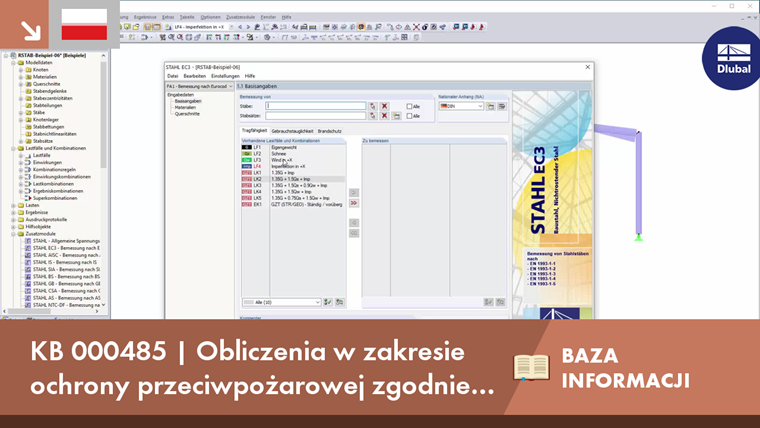Click Polish flag icon

pos(84,24)
